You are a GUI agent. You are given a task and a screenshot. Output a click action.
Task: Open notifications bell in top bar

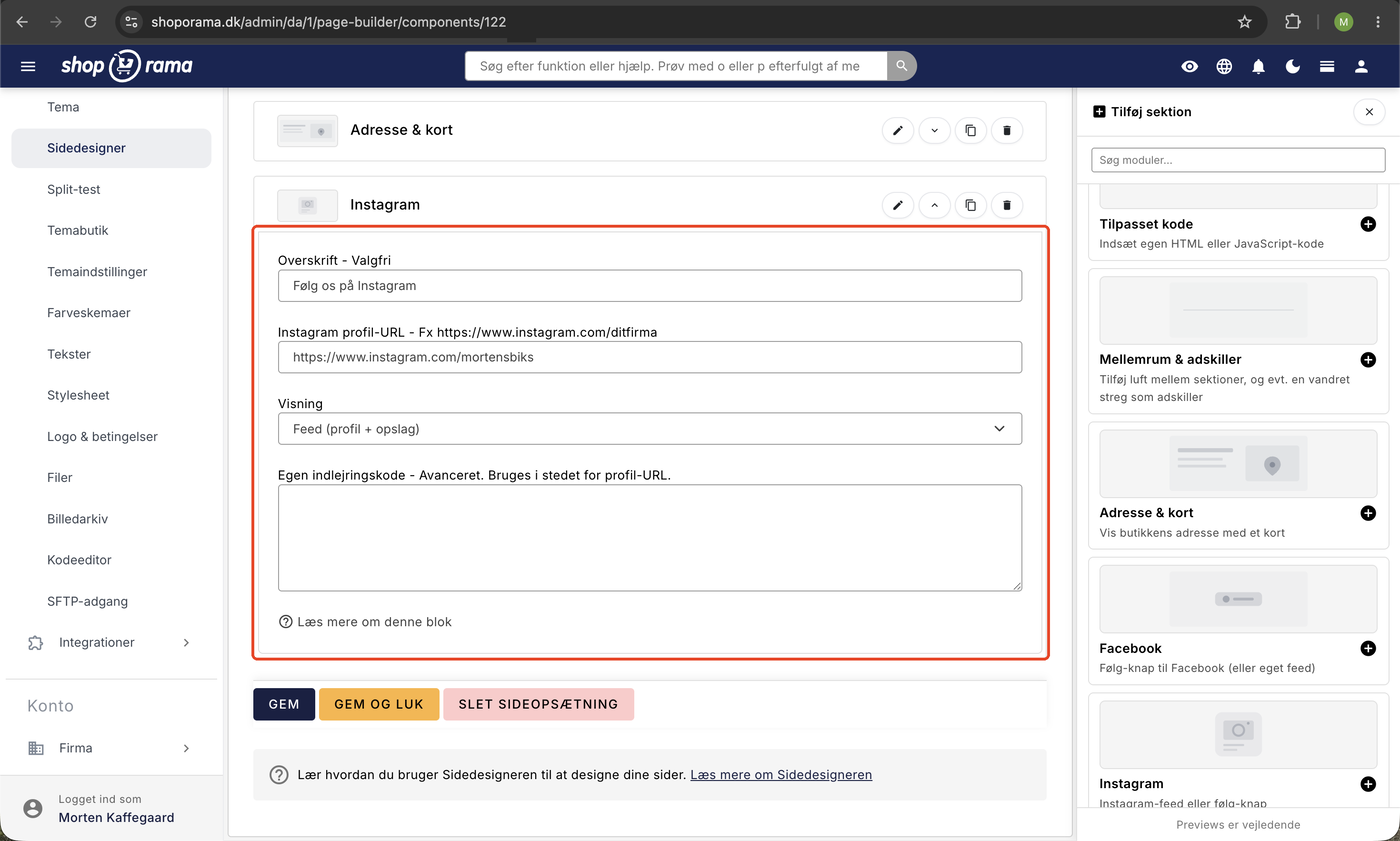1258,66
